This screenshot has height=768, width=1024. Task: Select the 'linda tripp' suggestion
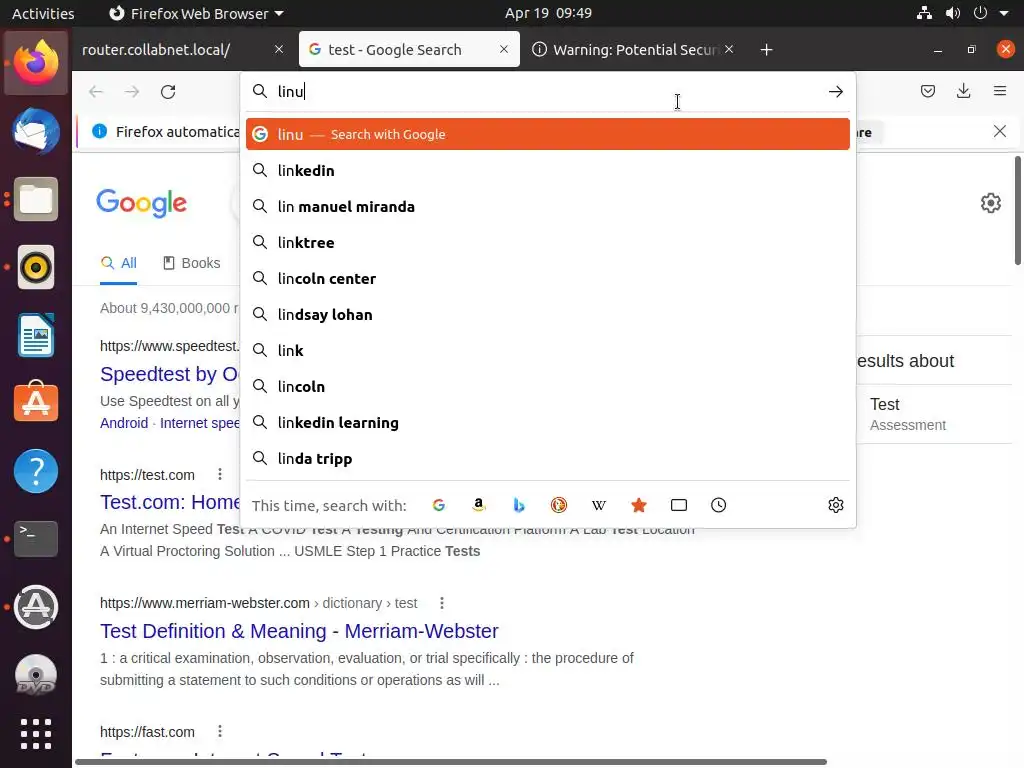547,458
